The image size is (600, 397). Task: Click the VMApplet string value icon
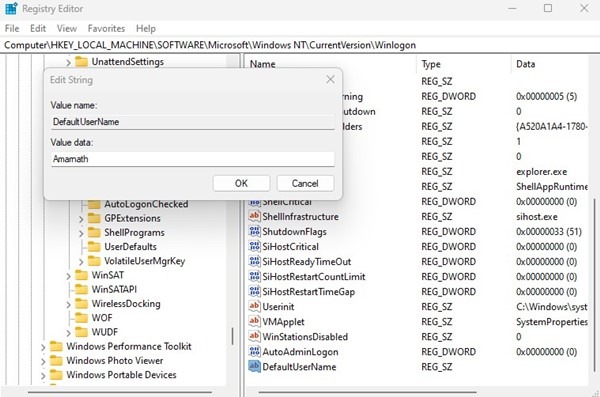254,322
